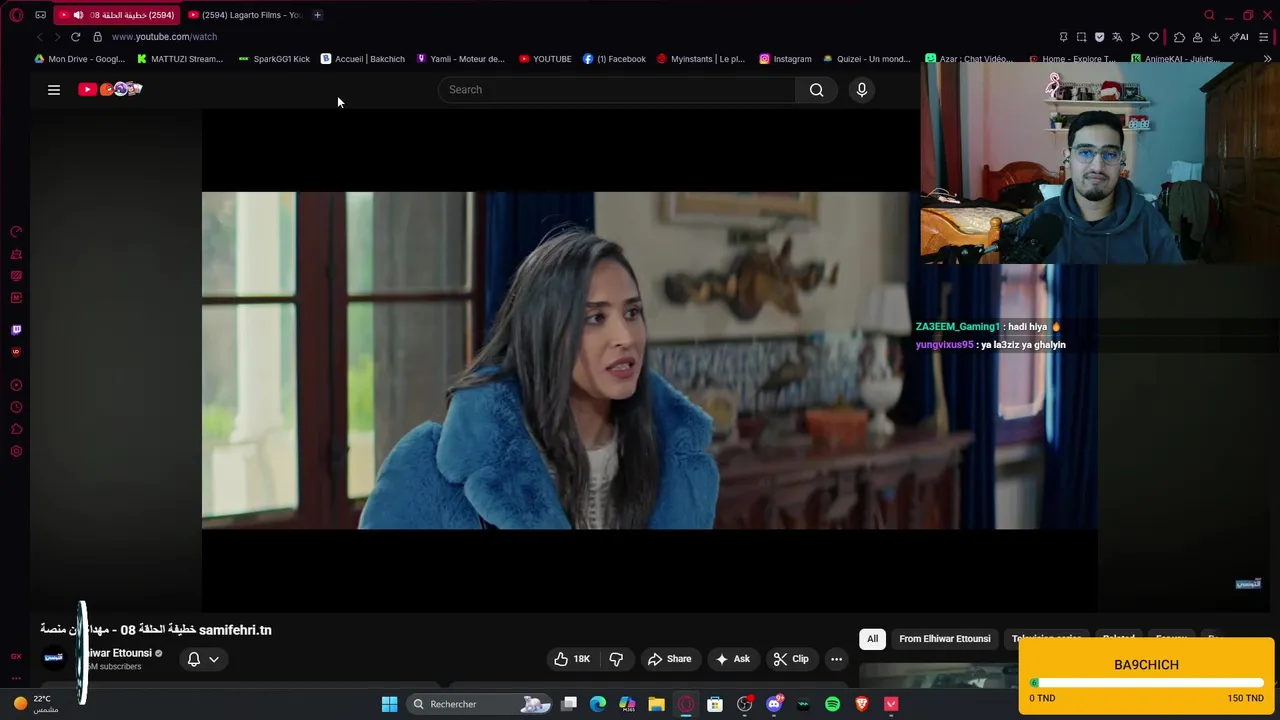The width and height of the screenshot is (1280, 720).
Task: Open a new tab with the plus button
Action: (x=317, y=15)
